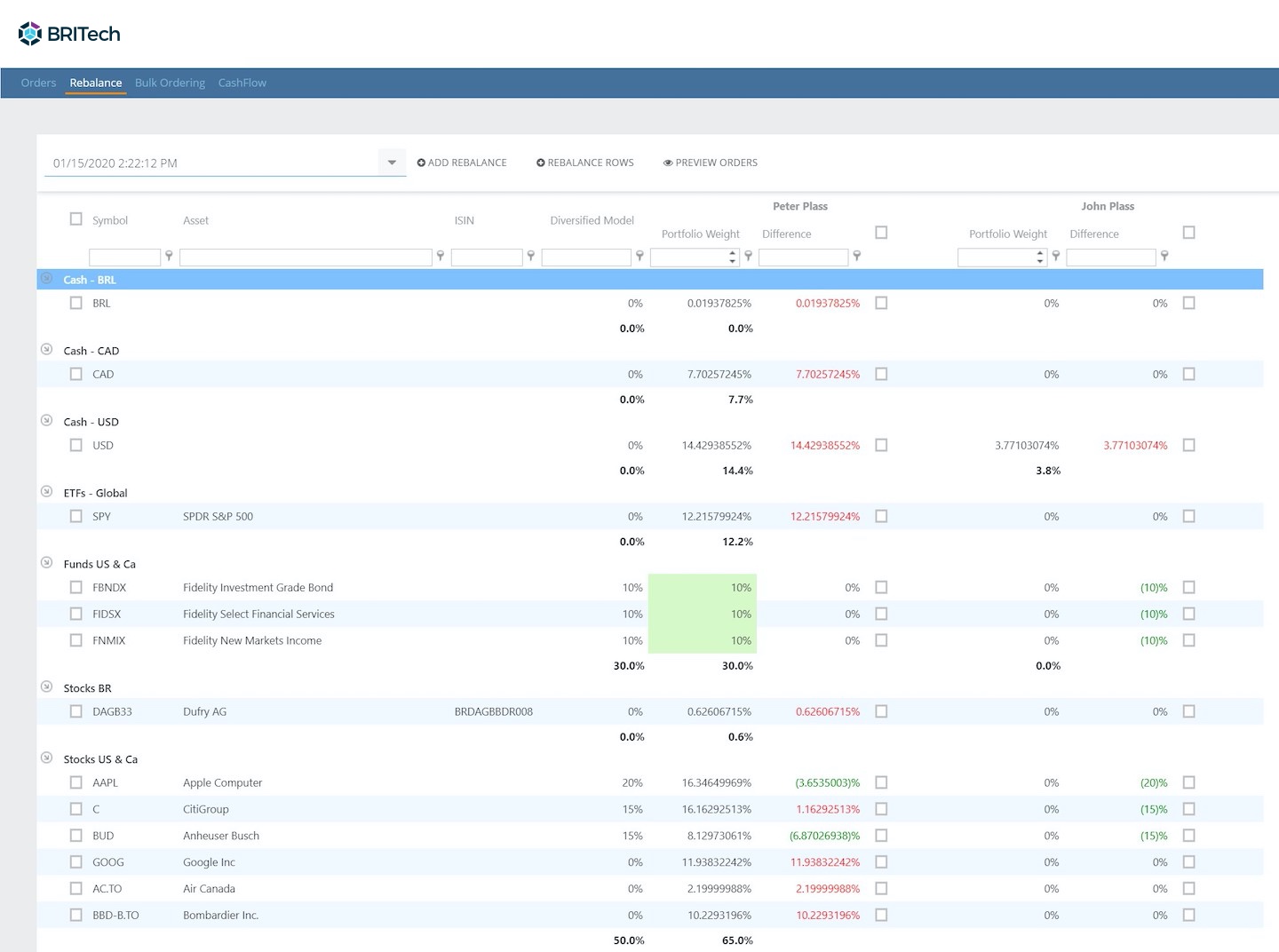
Task: Click John Plass Portfolio Weight filter spinner
Action: click(x=1039, y=257)
